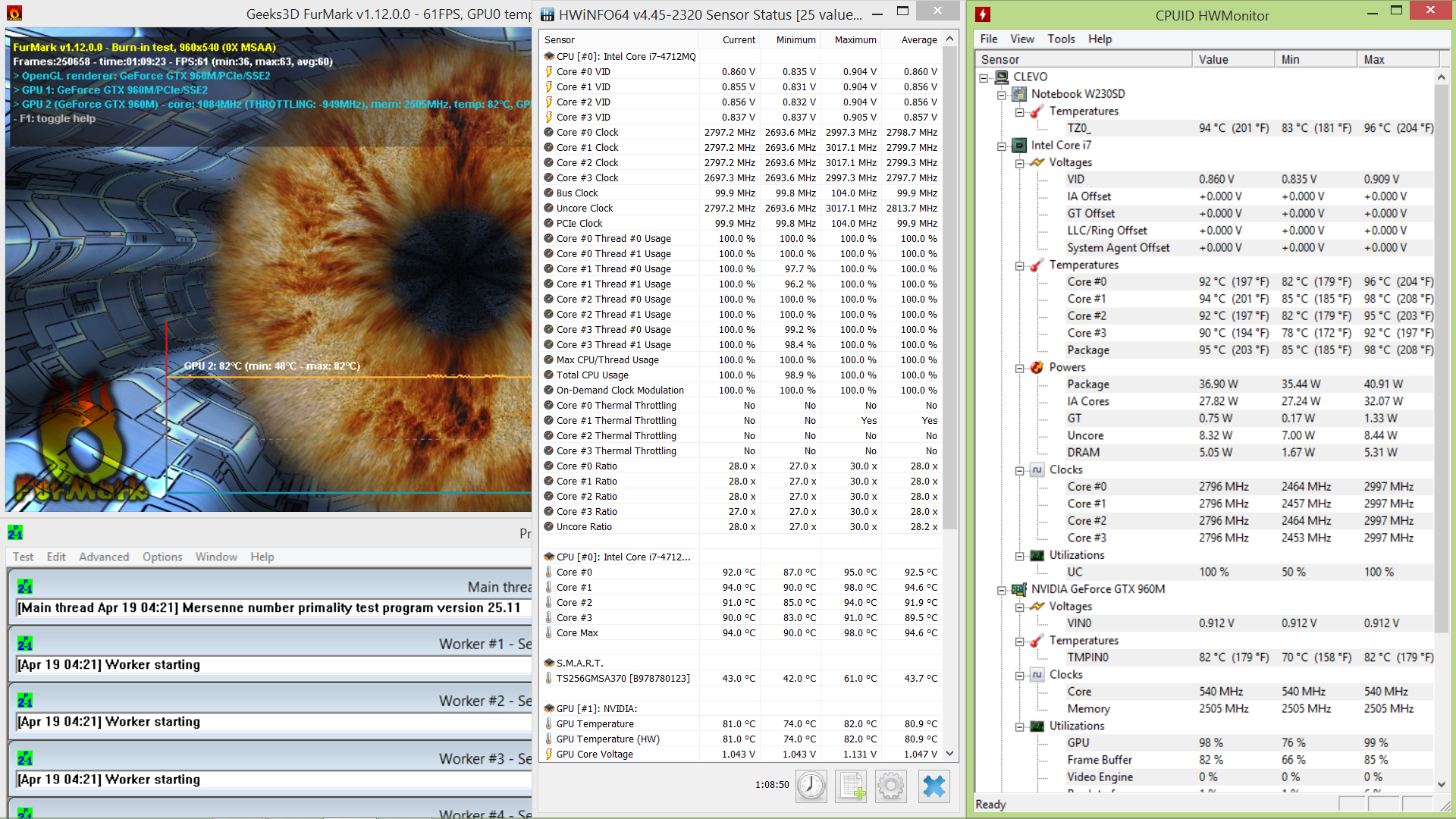Click HWMonitor scrollbar down arrow
Viewport: 1456px width, 819px height.
click(x=1442, y=784)
